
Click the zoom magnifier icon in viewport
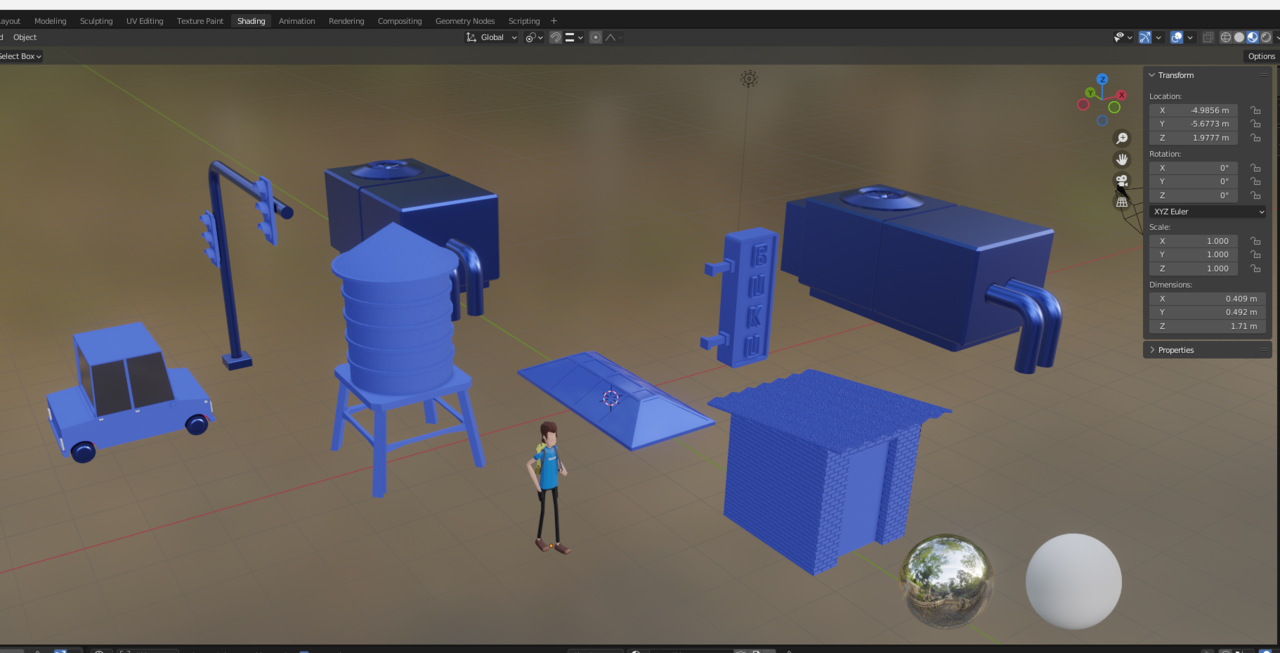[x=1122, y=138]
